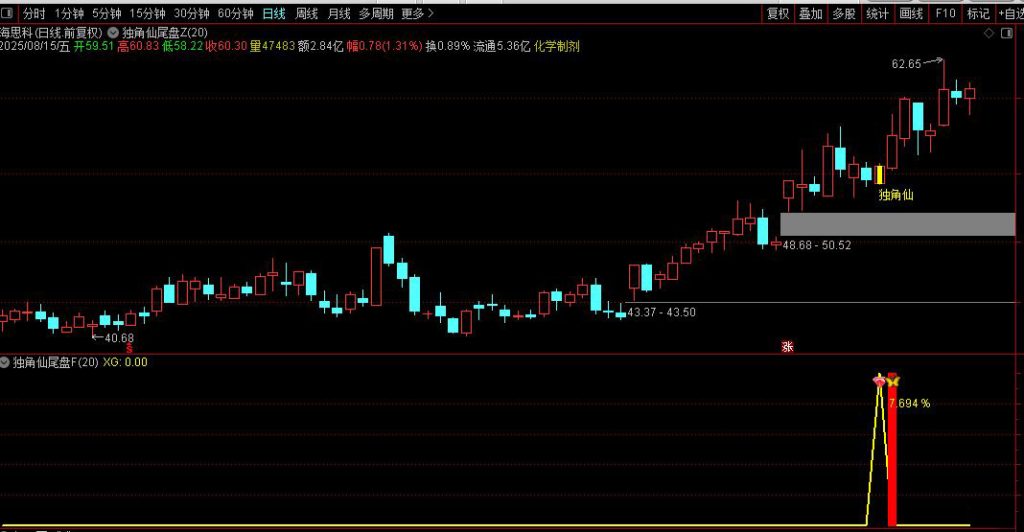Click the red 涨 marker on the chart

pos(787,347)
